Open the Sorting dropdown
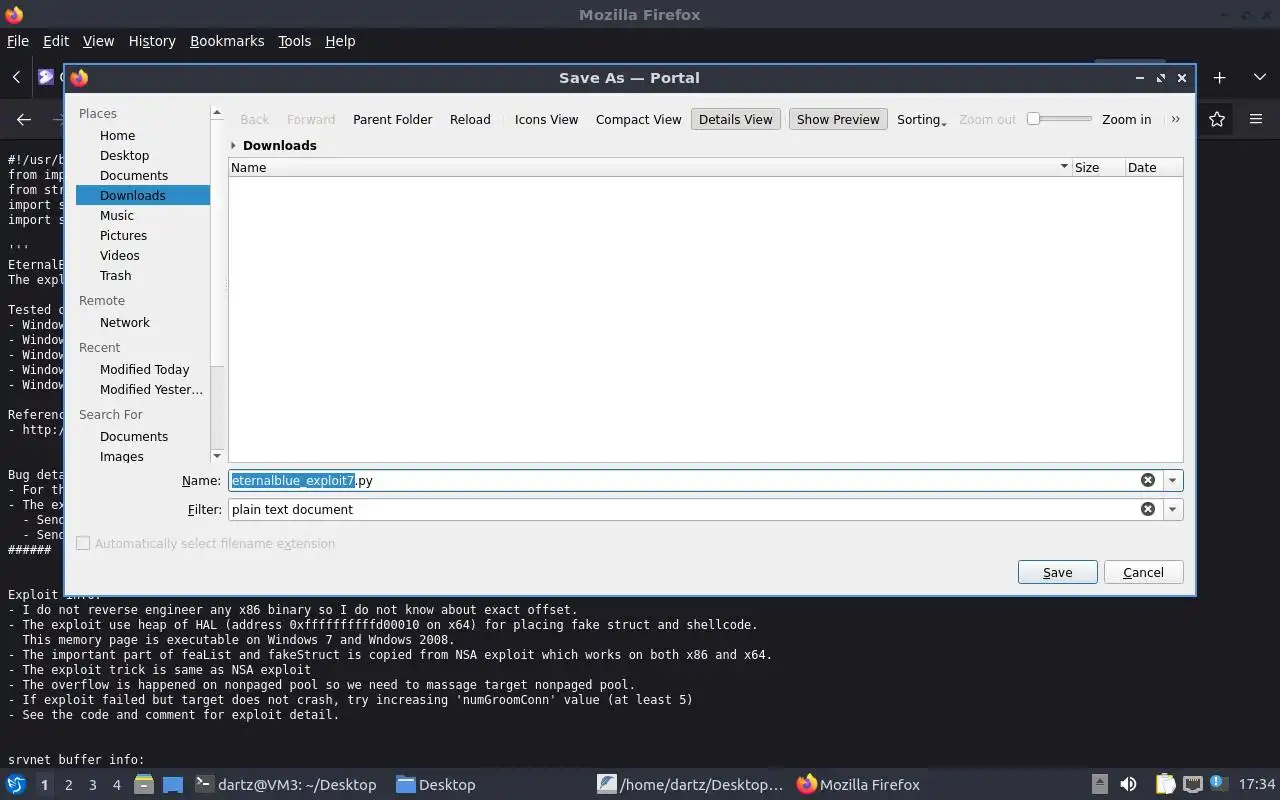This screenshot has width=1280, height=800. click(921, 119)
